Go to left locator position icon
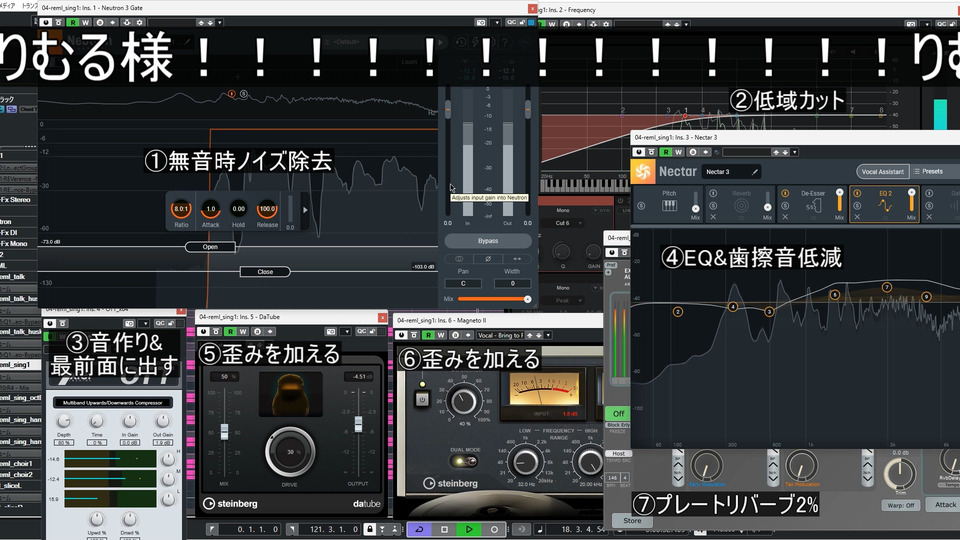Screen dimensions: 960x540 [212, 529]
